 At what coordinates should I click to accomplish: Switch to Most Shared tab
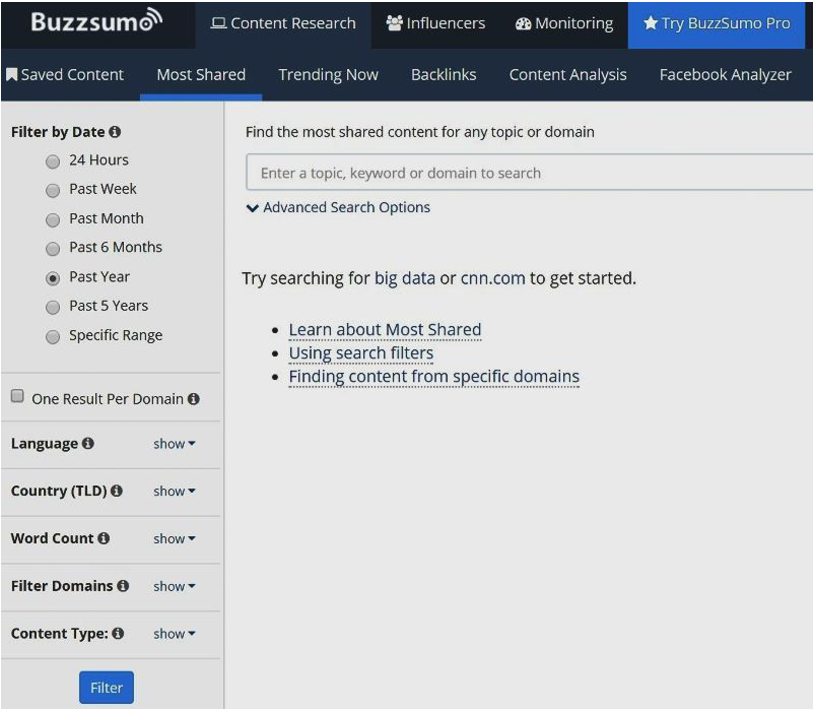tap(201, 75)
